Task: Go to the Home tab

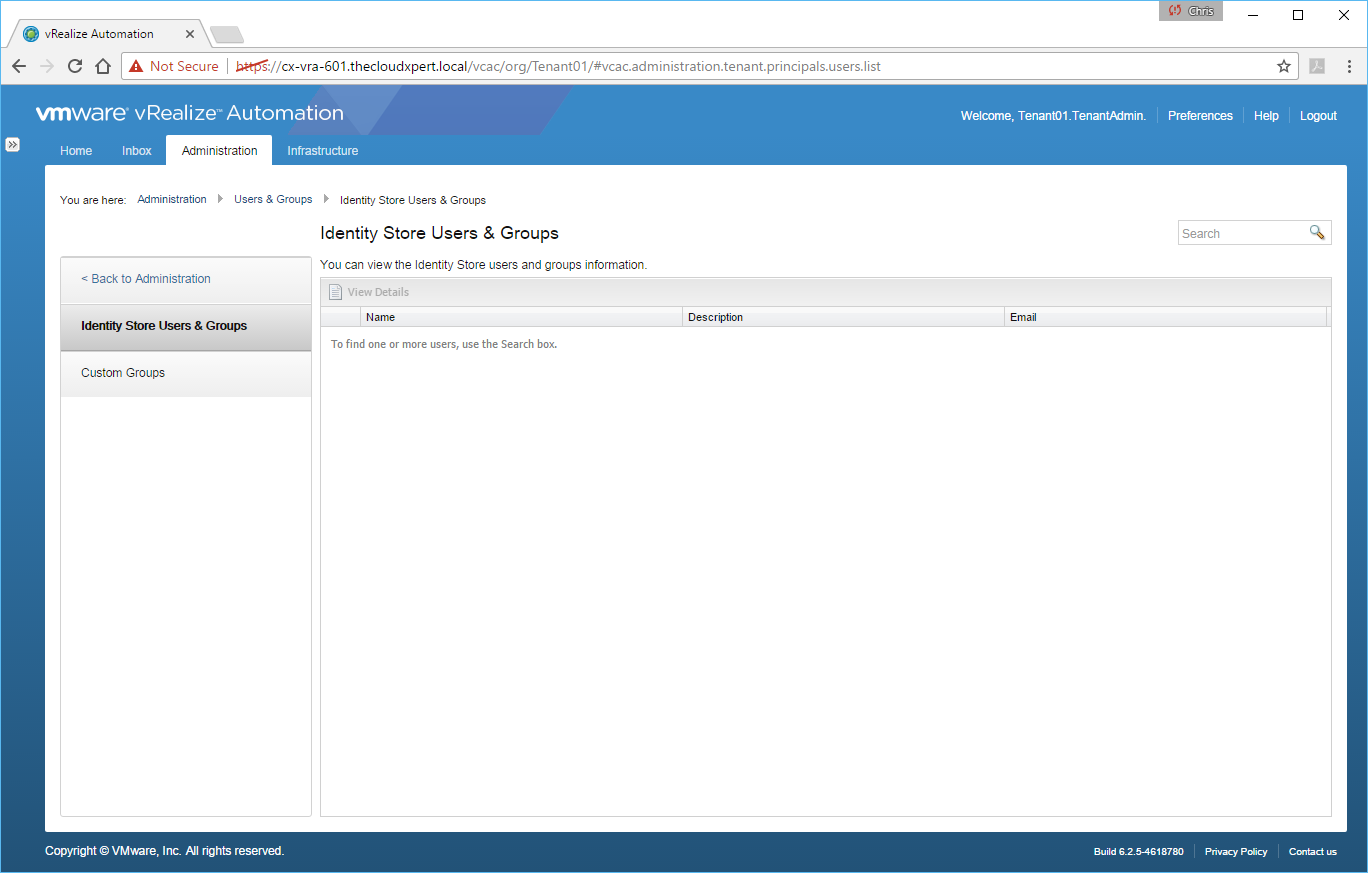Action: tap(76, 151)
